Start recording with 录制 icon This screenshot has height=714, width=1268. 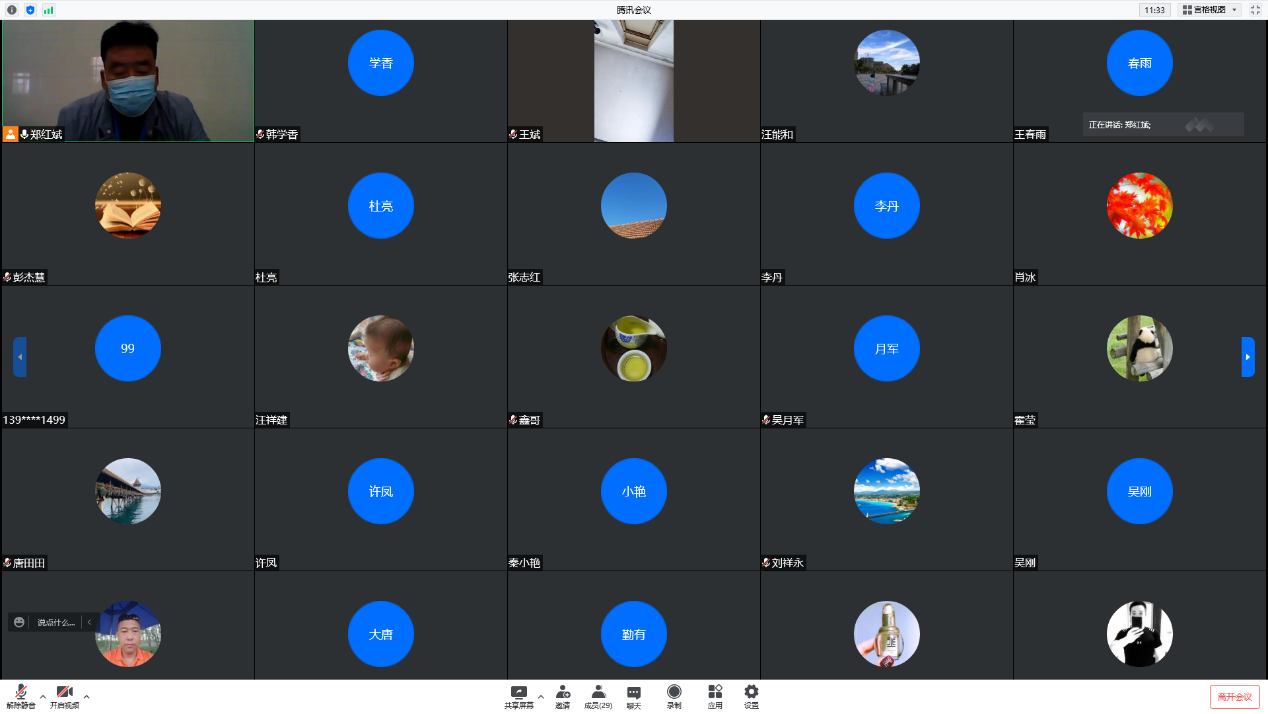click(674, 696)
